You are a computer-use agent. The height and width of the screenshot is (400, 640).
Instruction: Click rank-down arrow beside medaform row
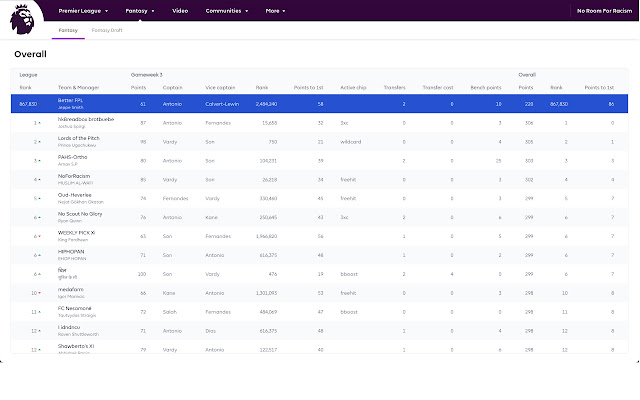[x=41, y=294]
